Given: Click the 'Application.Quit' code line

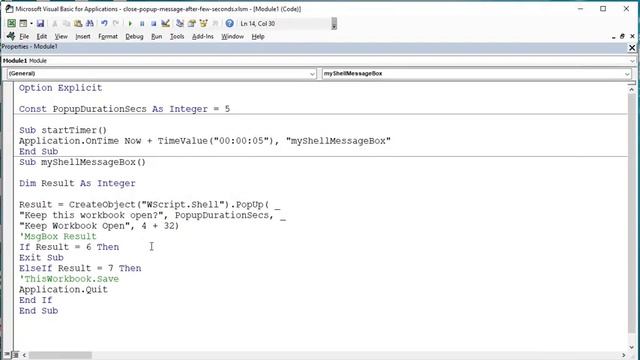Looking at the screenshot, I should click(63, 289).
